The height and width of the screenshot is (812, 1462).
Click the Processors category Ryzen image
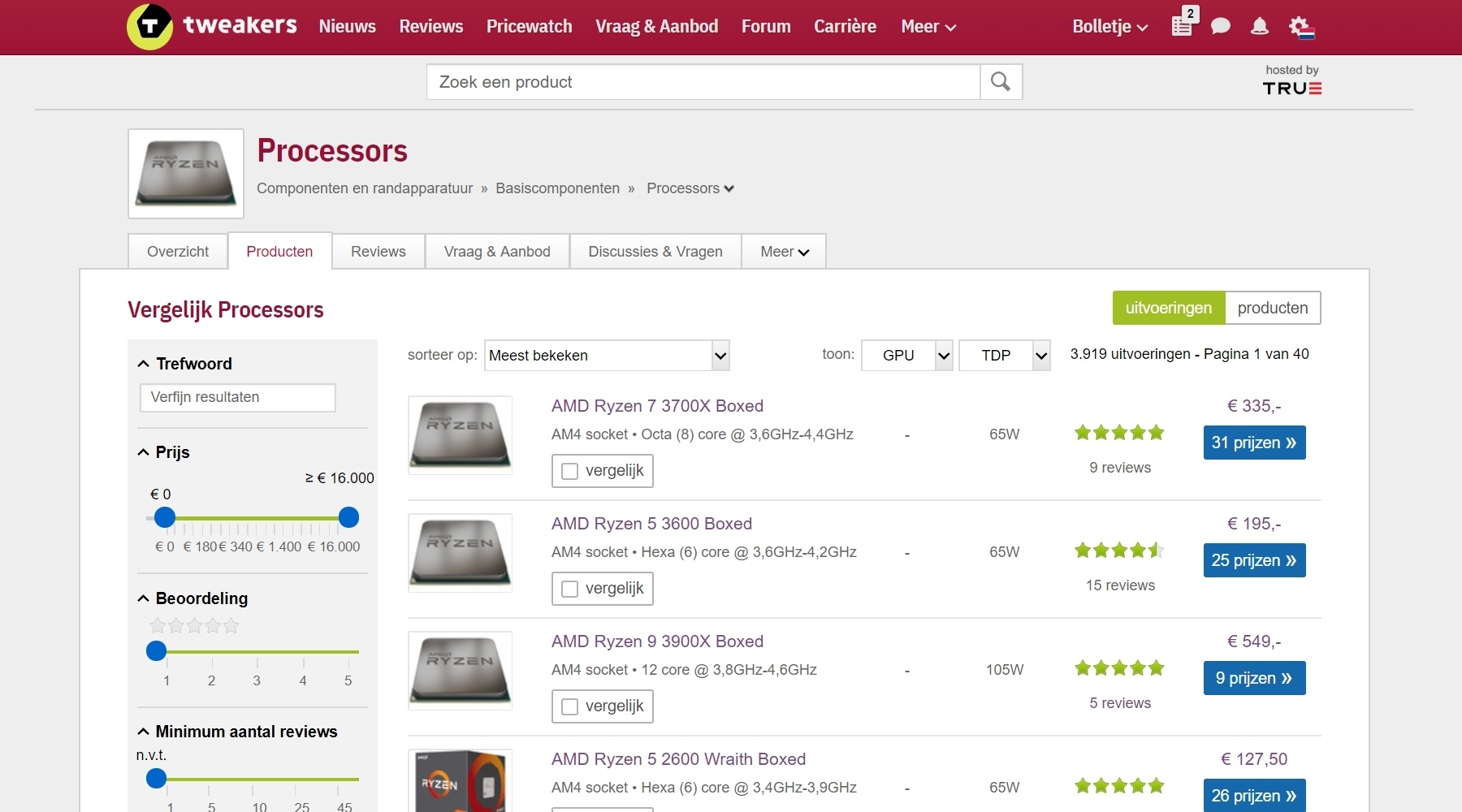(x=186, y=174)
